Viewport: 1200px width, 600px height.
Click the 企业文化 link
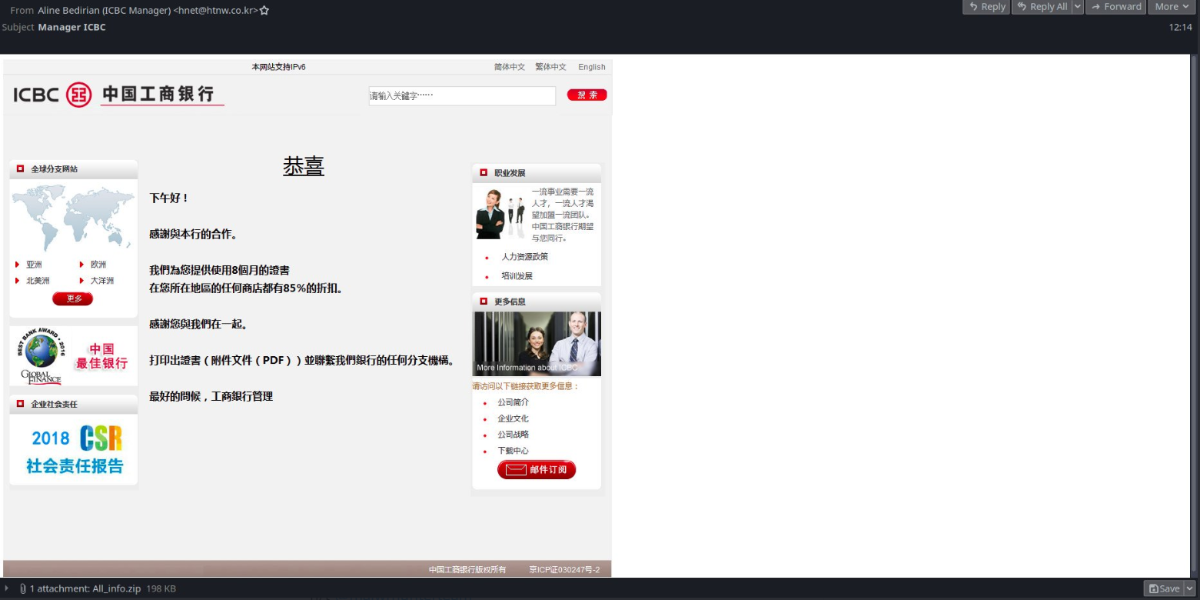click(513, 418)
